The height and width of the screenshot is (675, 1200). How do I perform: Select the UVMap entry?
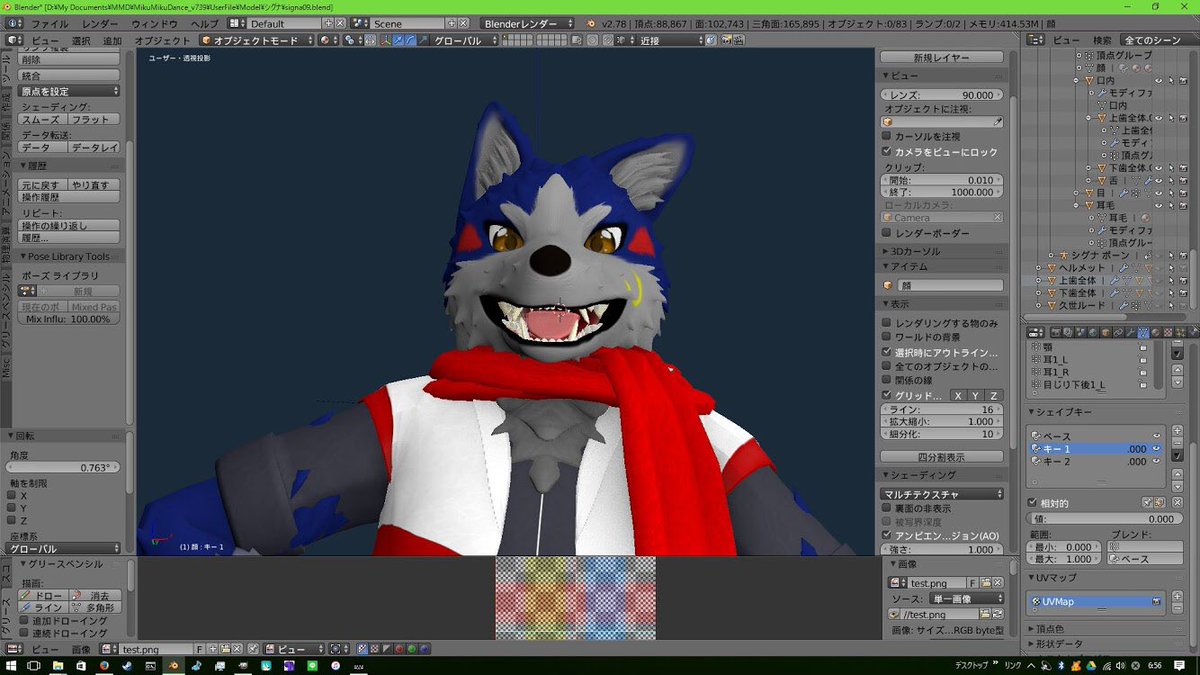click(1095, 601)
